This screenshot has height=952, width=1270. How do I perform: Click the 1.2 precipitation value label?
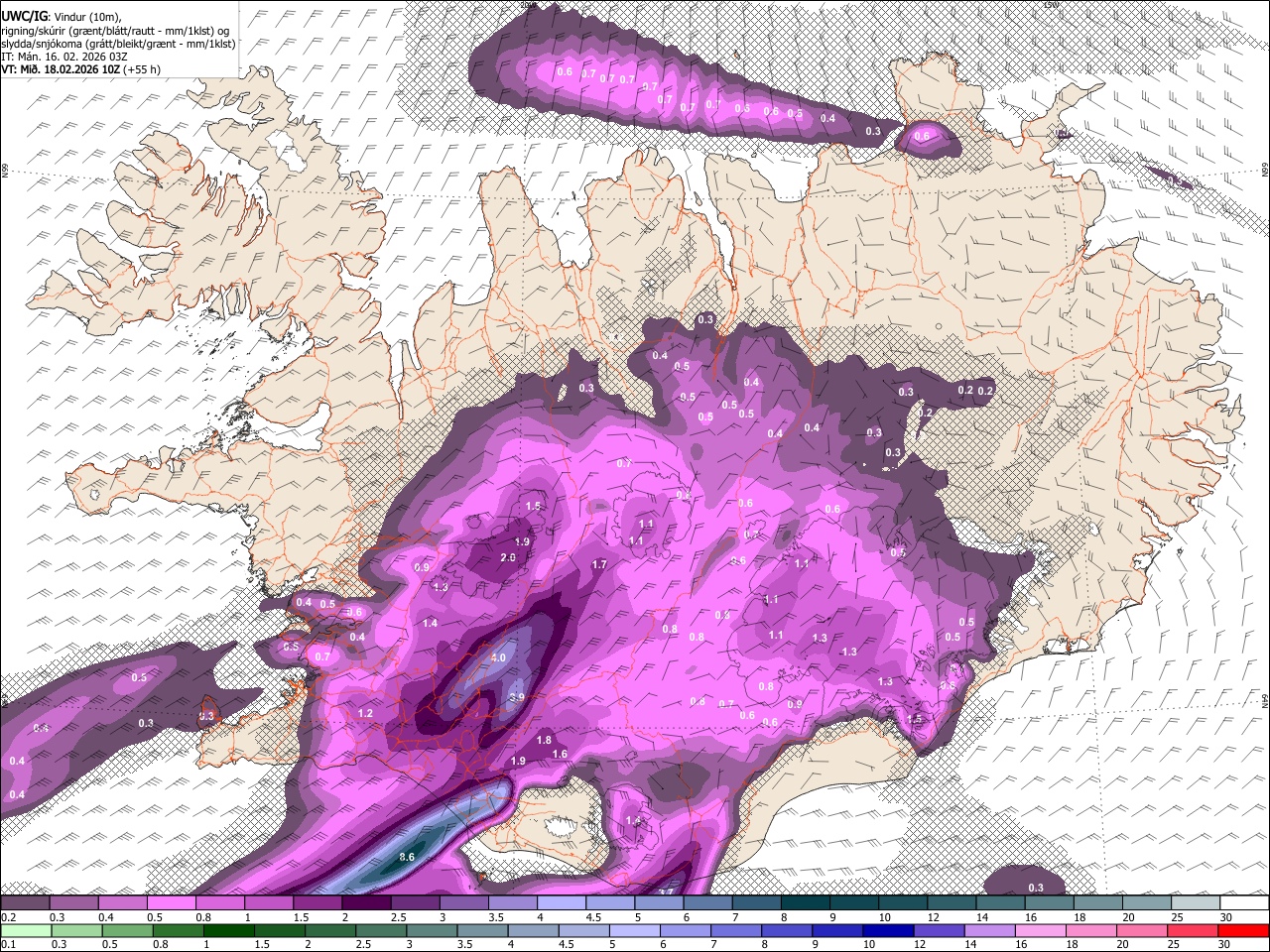coord(365,713)
